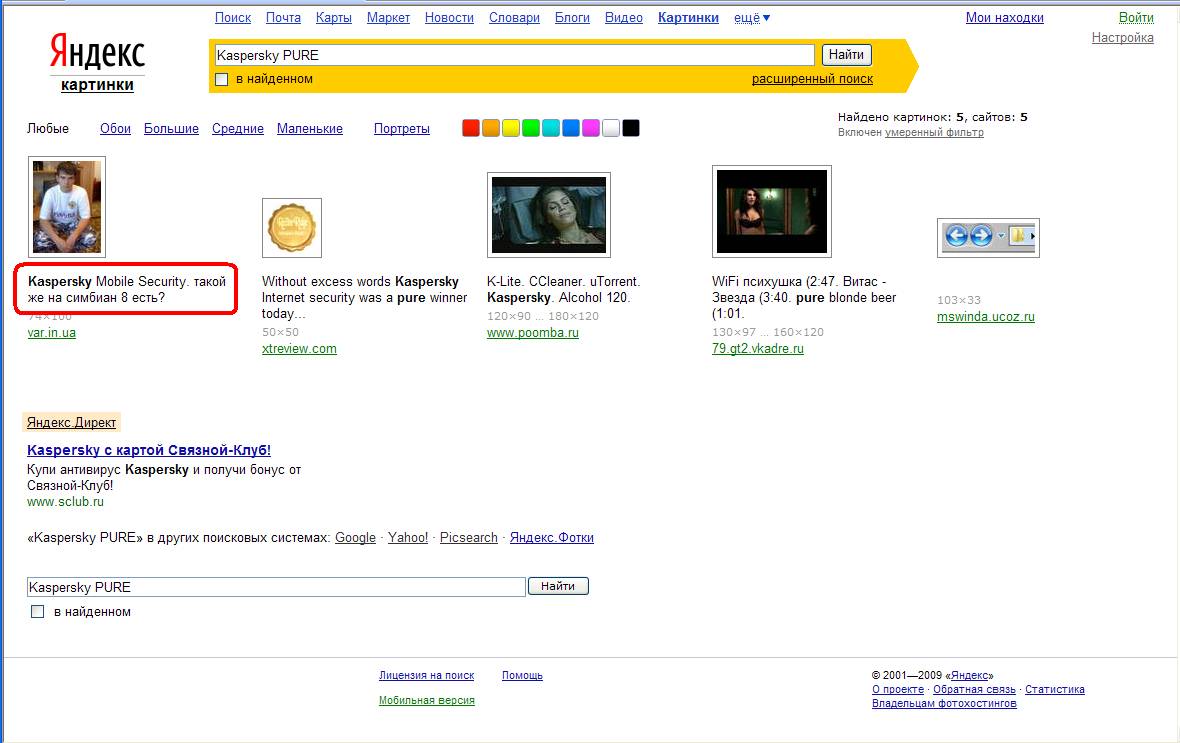Viewport: 1180px width, 743px height.
Task: Click the bottom Найти button
Action: point(558,586)
